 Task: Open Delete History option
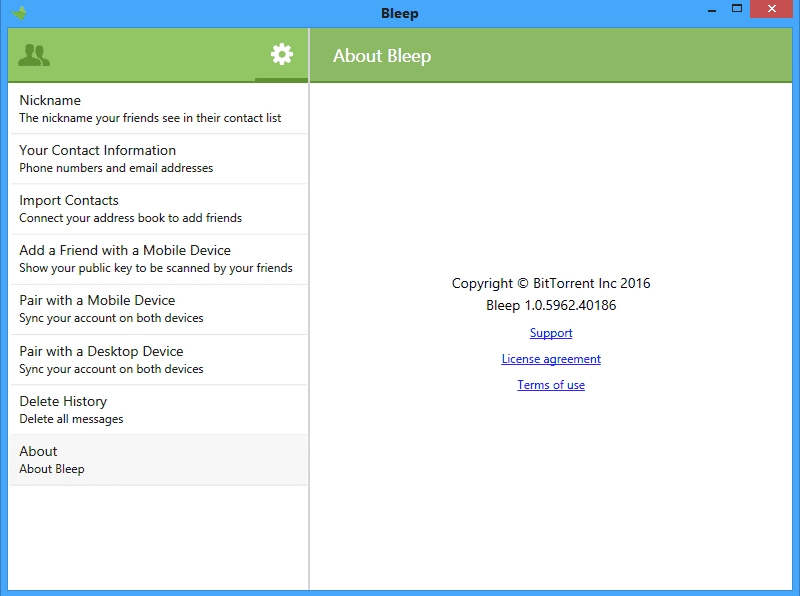click(x=159, y=409)
